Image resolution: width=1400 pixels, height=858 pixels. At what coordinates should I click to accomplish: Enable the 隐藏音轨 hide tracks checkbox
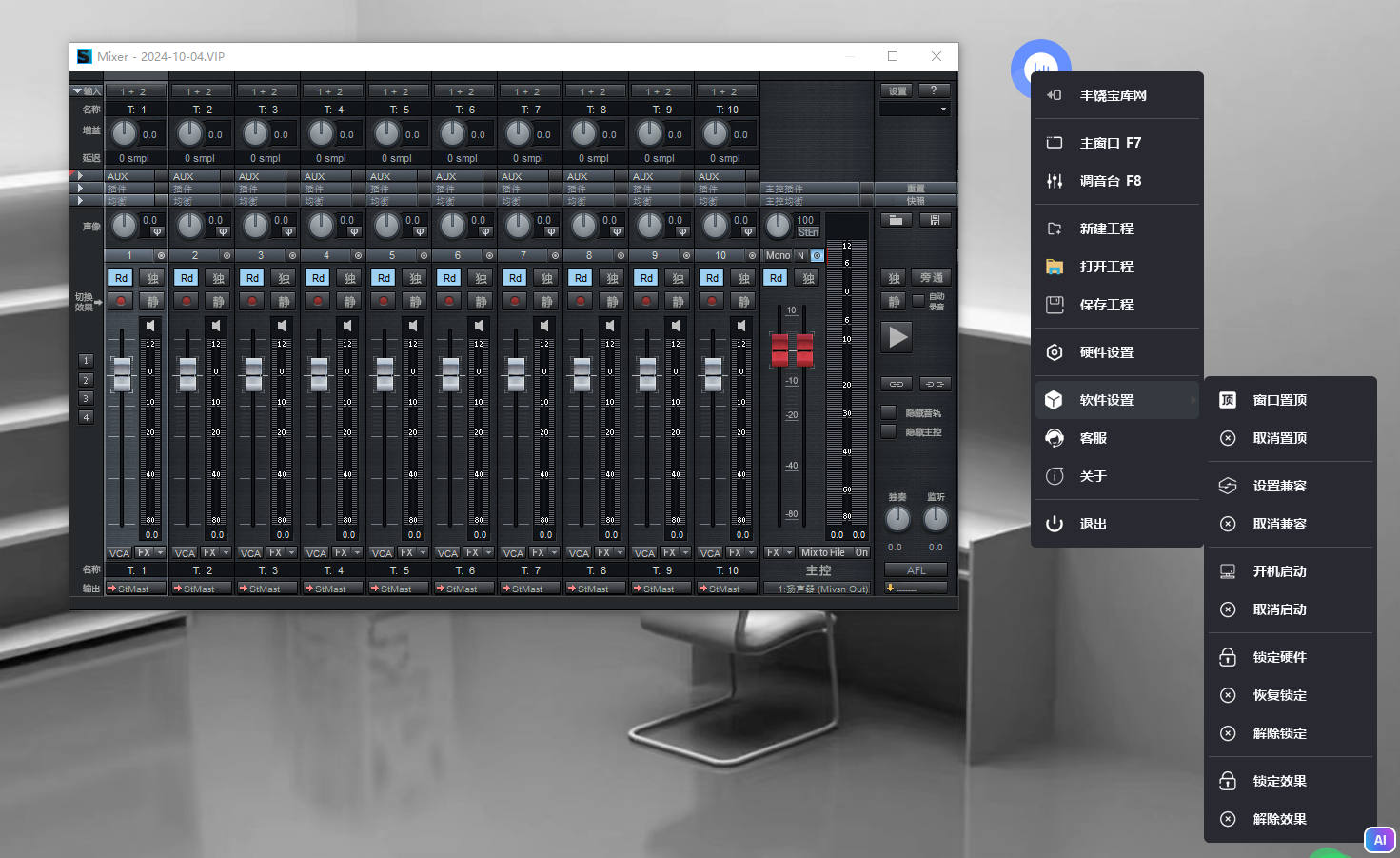(889, 412)
